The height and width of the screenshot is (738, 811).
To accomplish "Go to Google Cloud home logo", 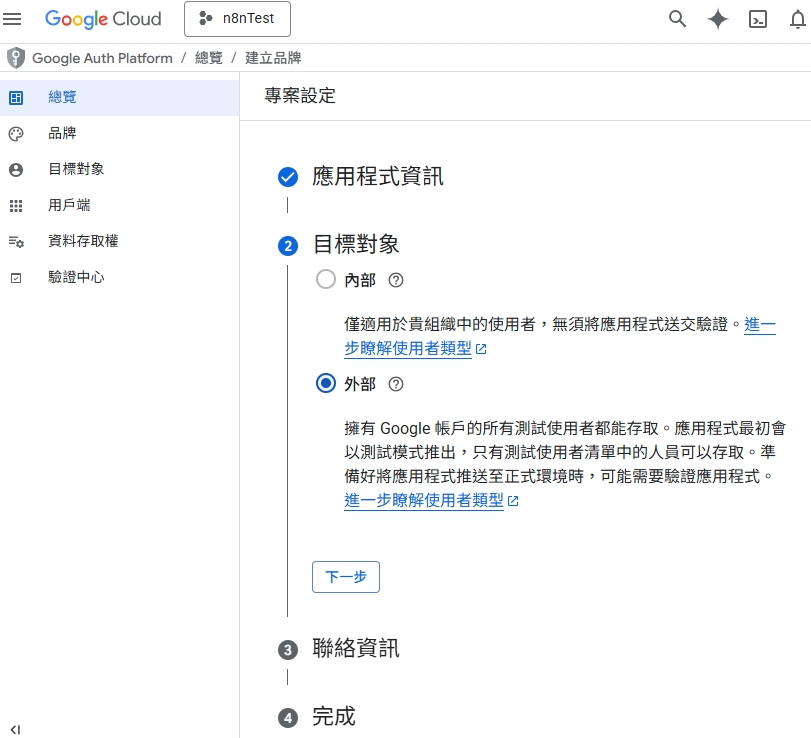I will tap(103, 19).
